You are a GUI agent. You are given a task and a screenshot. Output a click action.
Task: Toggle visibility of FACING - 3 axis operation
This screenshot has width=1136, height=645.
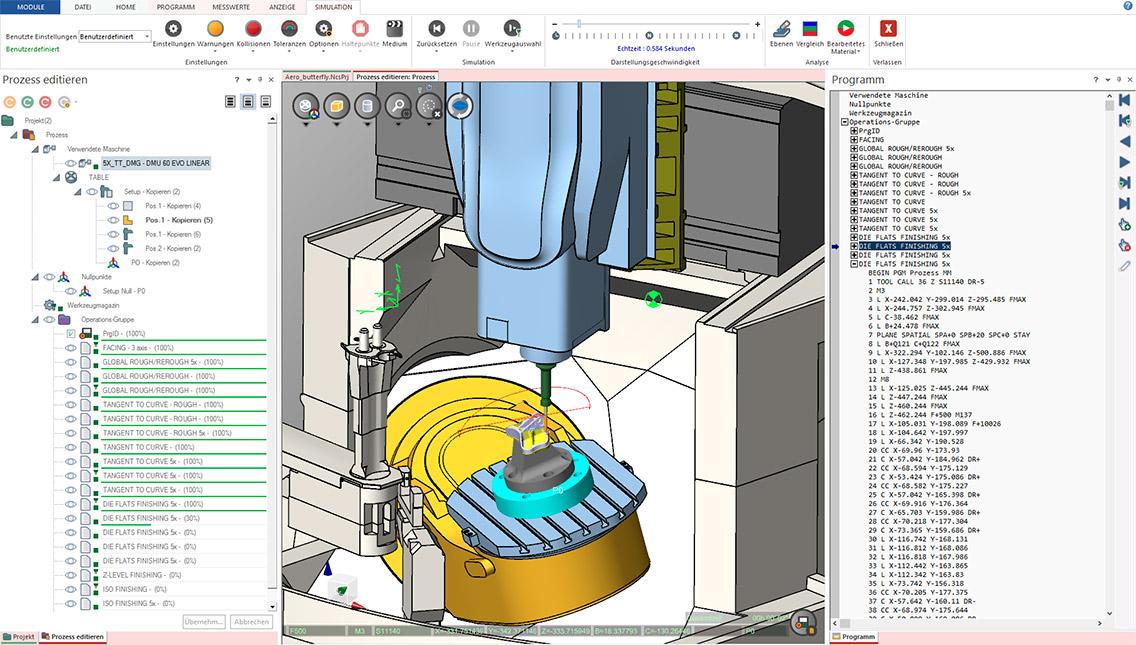[x=71, y=348]
